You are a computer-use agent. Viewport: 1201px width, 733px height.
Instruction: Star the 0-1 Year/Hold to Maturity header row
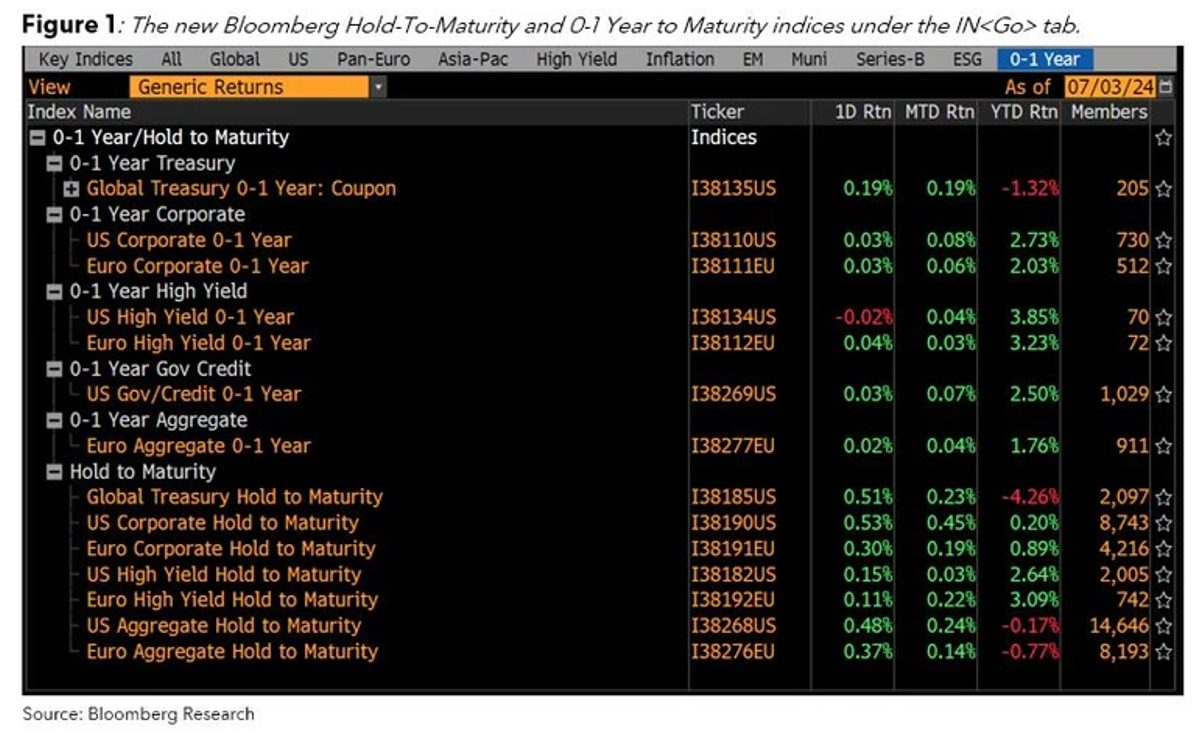[x=1163, y=138]
